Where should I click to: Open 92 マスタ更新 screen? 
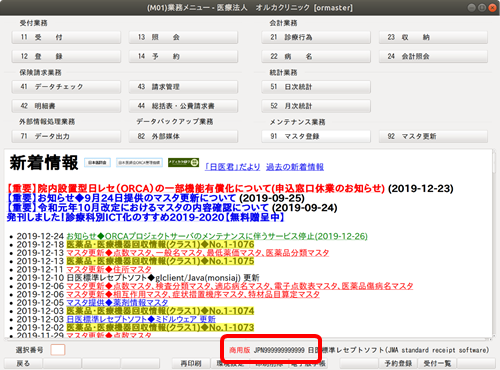[x=433, y=136]
